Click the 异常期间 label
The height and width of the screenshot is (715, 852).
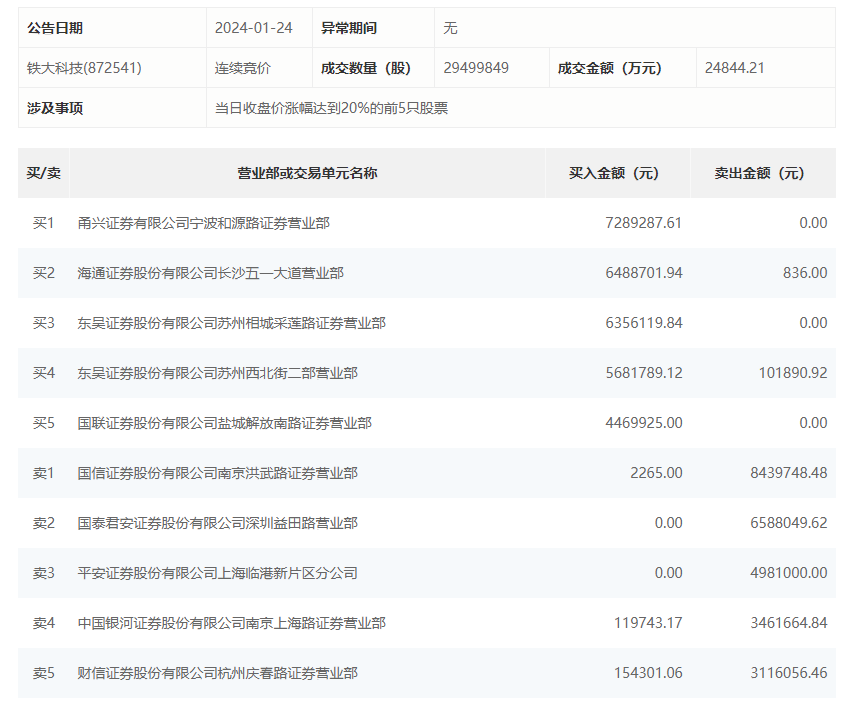point(349,28)
